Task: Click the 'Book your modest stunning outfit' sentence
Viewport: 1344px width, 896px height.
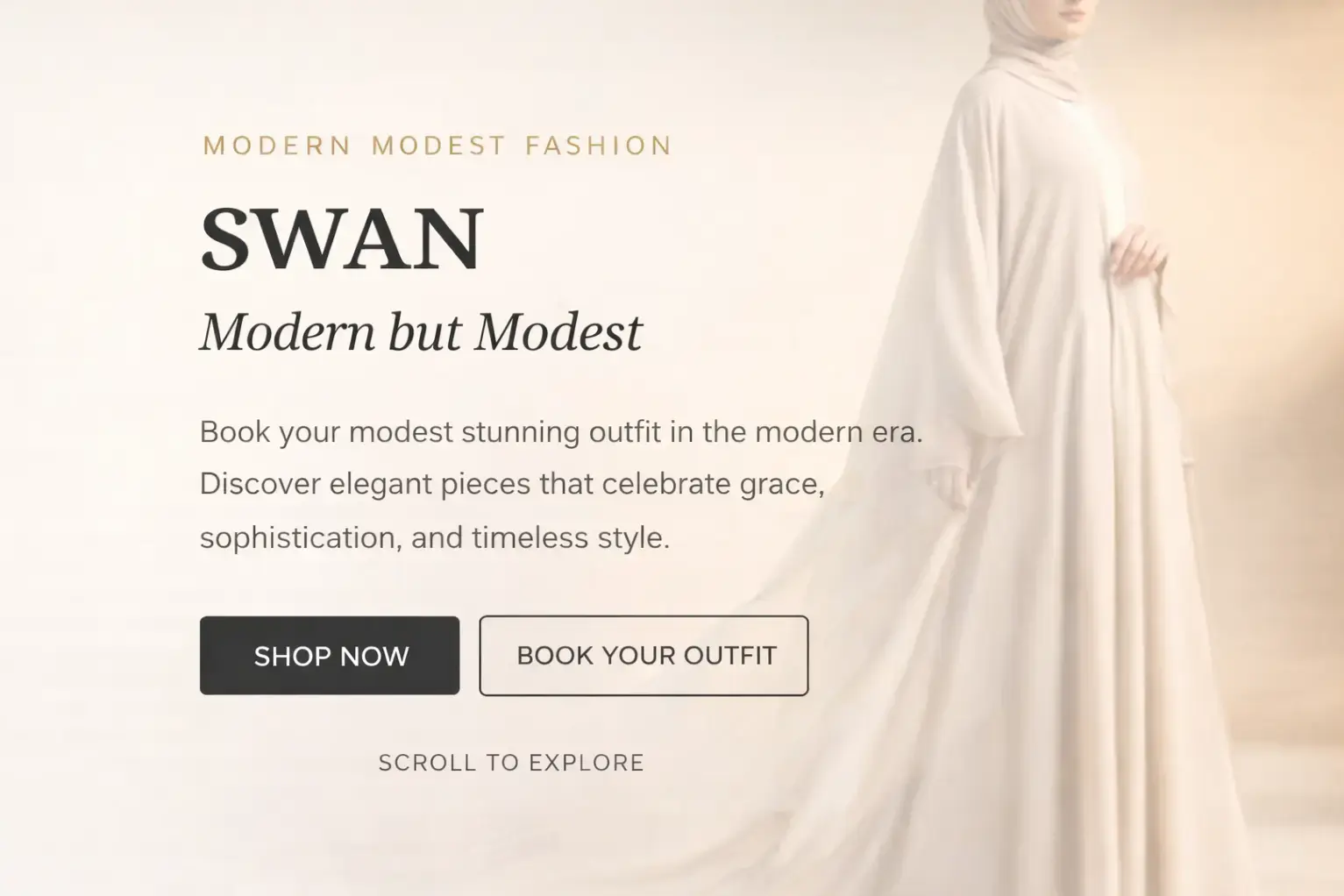Action: tap(561, 432)
